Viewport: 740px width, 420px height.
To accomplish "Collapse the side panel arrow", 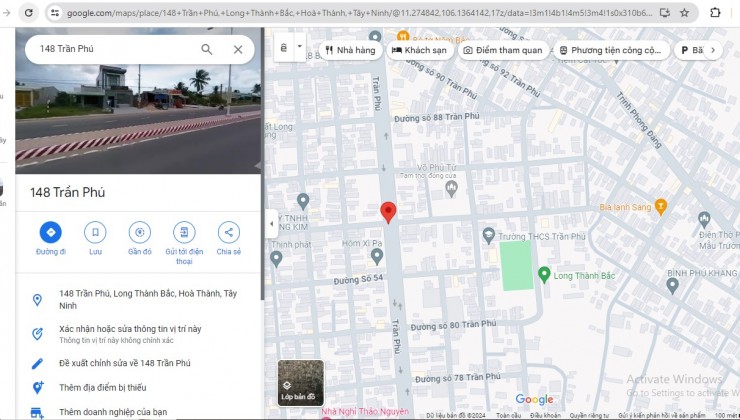I will 271,224.
